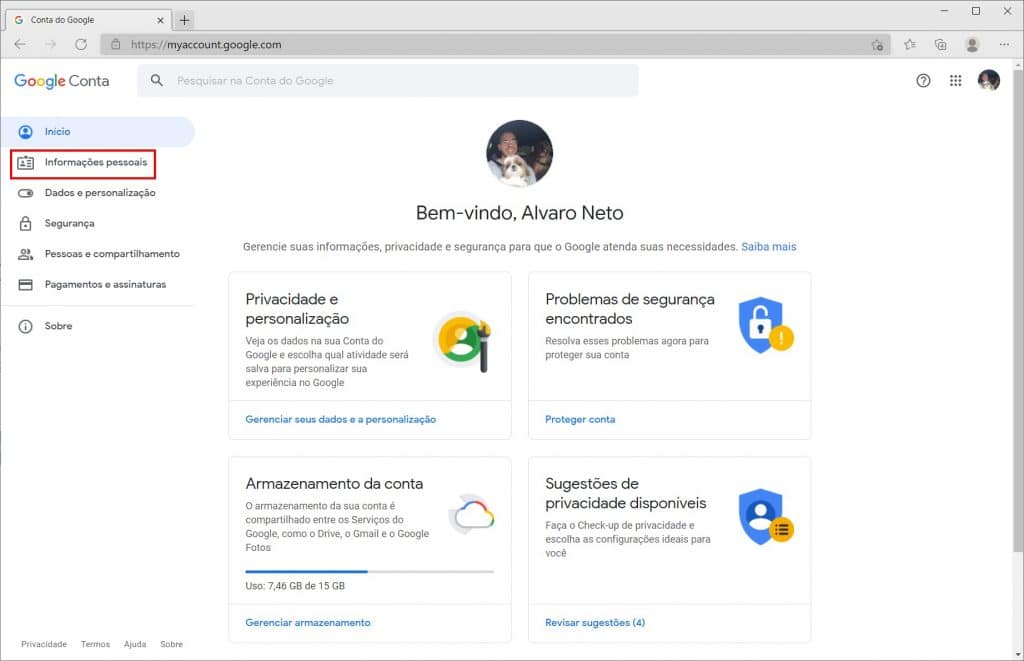Click the Google help question mark icon
The height and width of the screenshot is (661, 1024).
[x=923, y=81]
